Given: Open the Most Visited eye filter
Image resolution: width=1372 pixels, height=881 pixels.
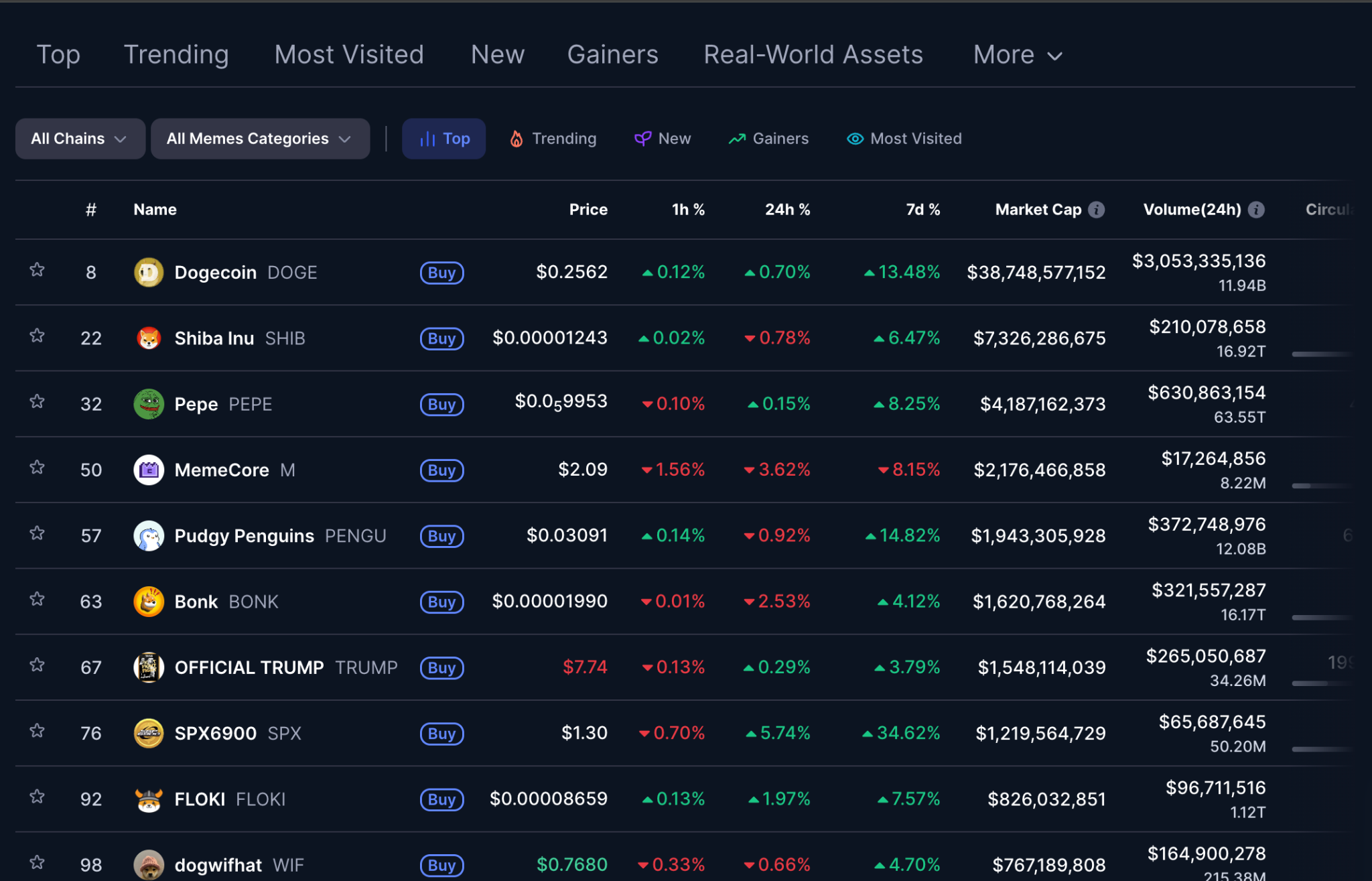Looking at the screenshot, I should coord(904,139).
